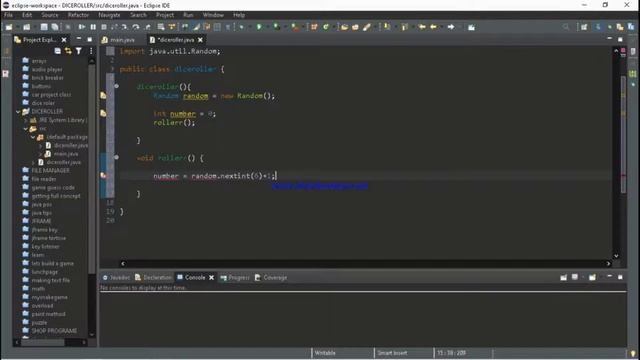Collapse the DICEROLLER project node
This screenshot has height=360, width=640.
click(x=18, y=111)
